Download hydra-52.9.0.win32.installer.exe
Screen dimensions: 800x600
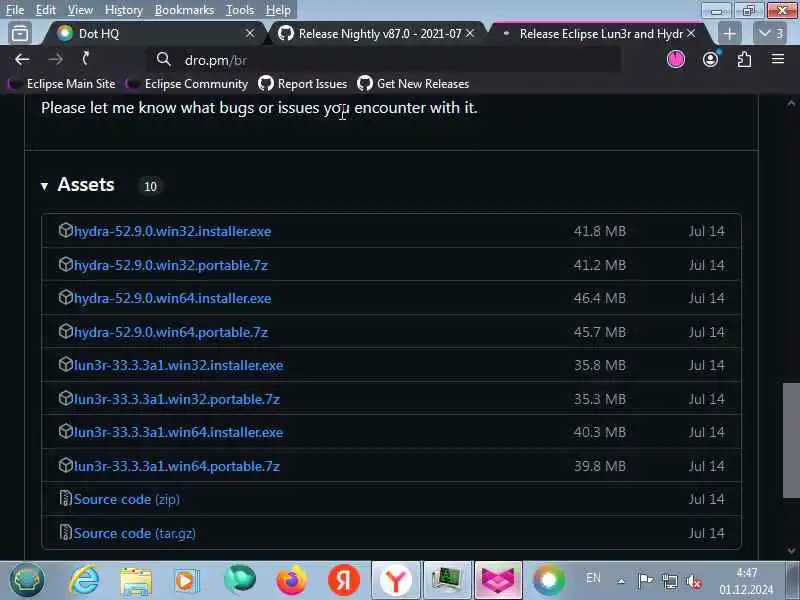click(x=172, y=231)
